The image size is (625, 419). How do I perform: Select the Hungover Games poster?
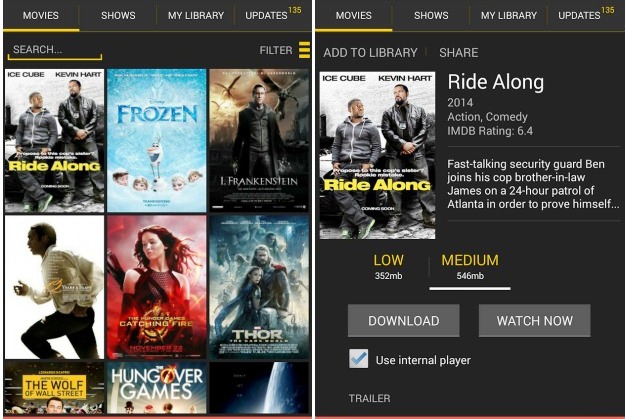(157, 388)
